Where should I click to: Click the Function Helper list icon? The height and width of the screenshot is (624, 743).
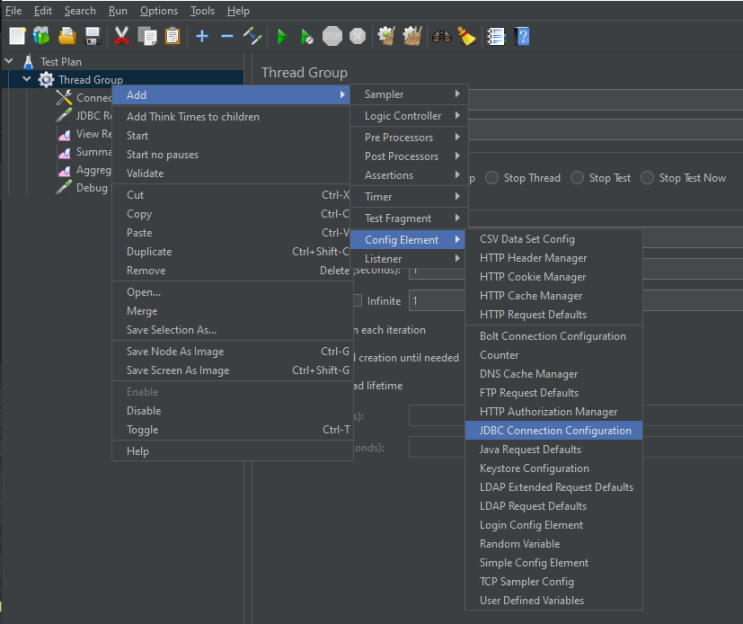(496, 36)
